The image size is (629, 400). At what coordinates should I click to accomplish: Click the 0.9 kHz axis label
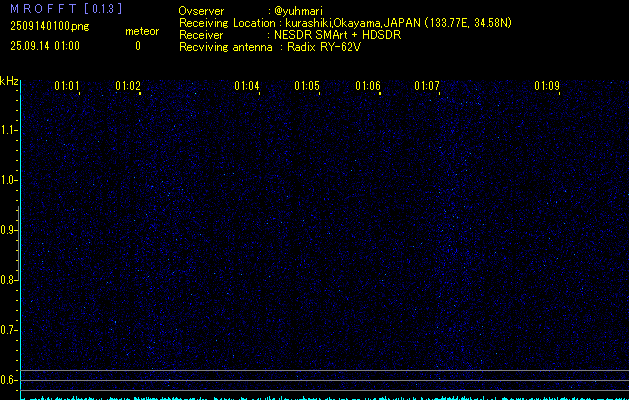click(x=8, y=230)
